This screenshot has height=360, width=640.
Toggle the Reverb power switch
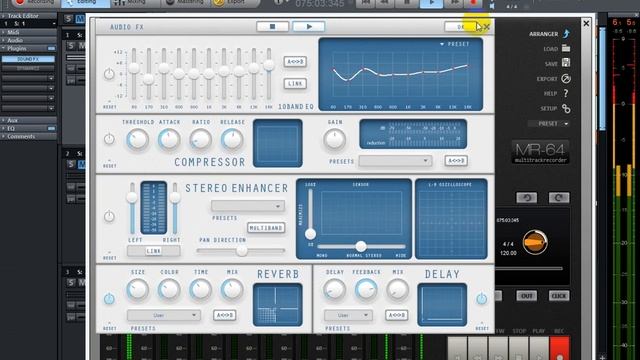click(x=109, y=299)
